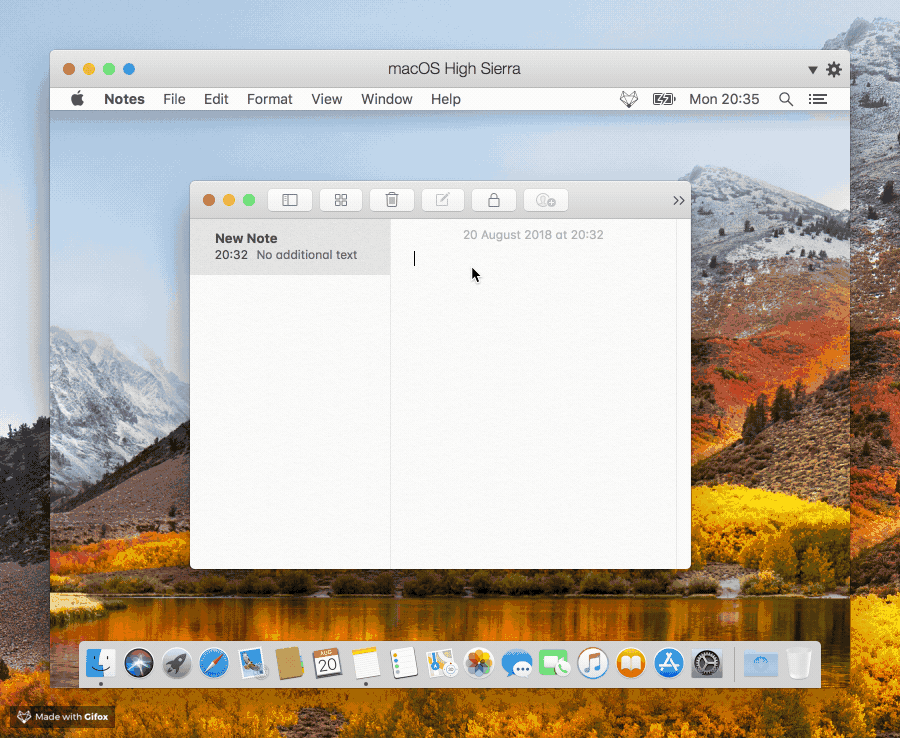
Task: Open App Store icon in Dock
Action: click(x=669, y=663)
